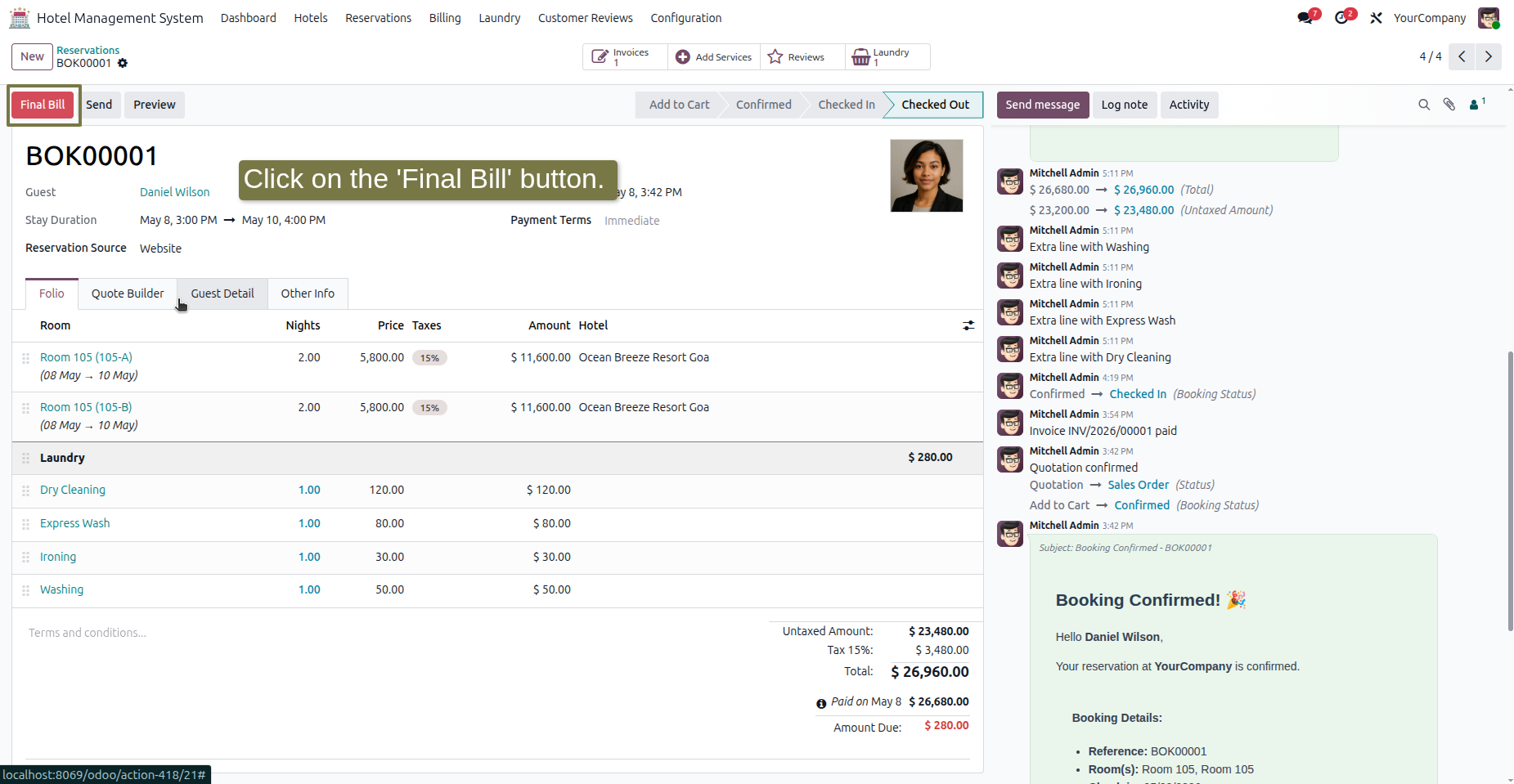Click the Send message button
1514x784 pixels.
click(1043, 105)
